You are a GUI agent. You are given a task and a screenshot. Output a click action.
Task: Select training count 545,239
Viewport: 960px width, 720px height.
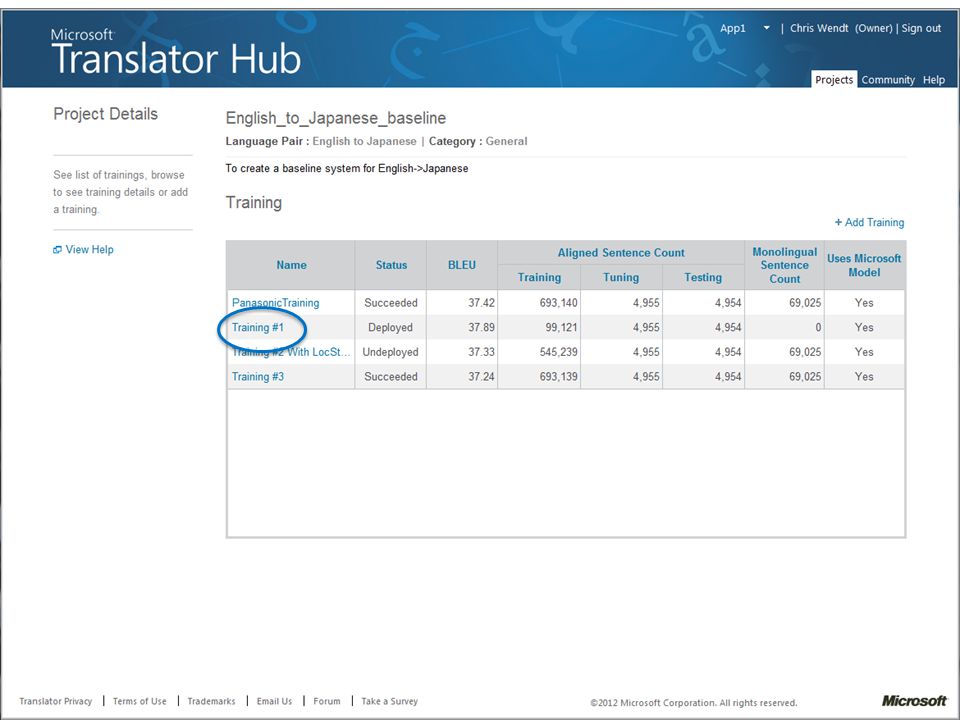tap(558, 352)
